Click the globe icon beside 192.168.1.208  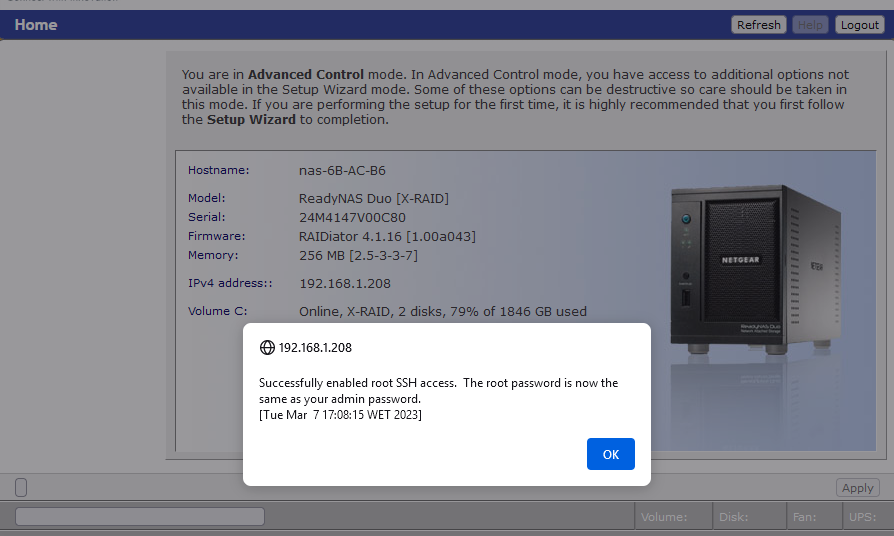click(267, 347)
